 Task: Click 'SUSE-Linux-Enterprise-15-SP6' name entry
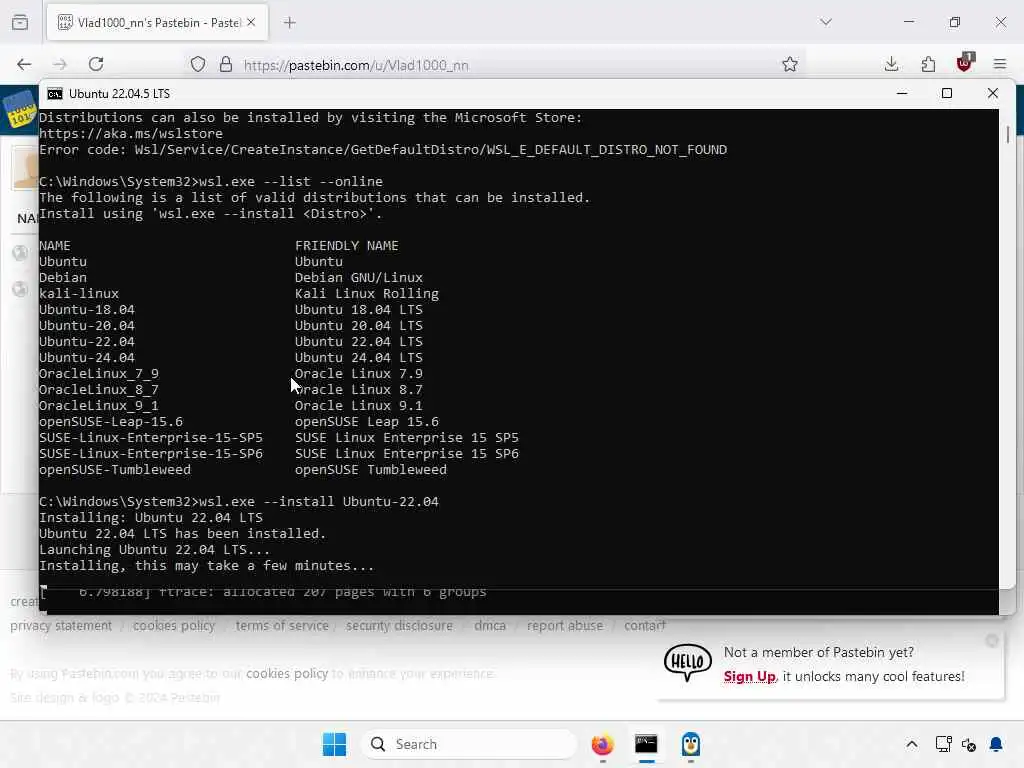pos(151,453)
